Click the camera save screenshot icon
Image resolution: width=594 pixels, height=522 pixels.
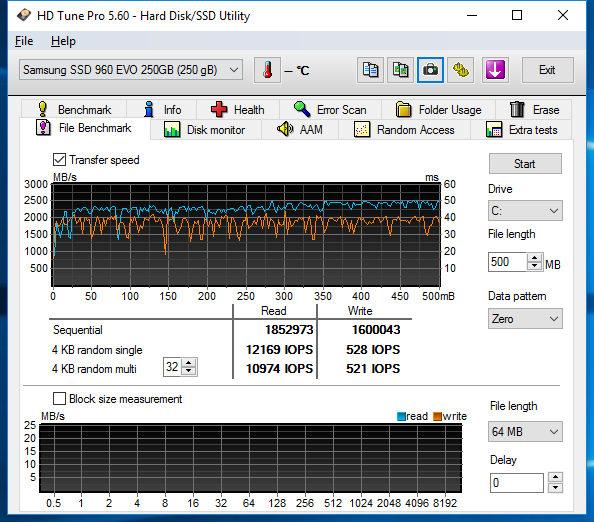pos(430,70)
